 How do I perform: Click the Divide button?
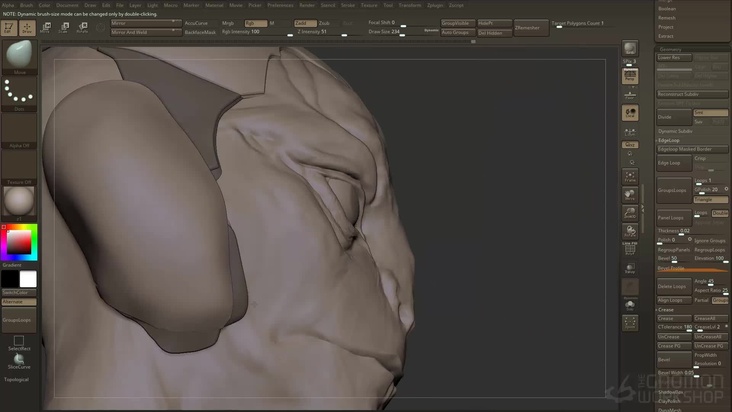pyautogui.click(x=673, y=116)
